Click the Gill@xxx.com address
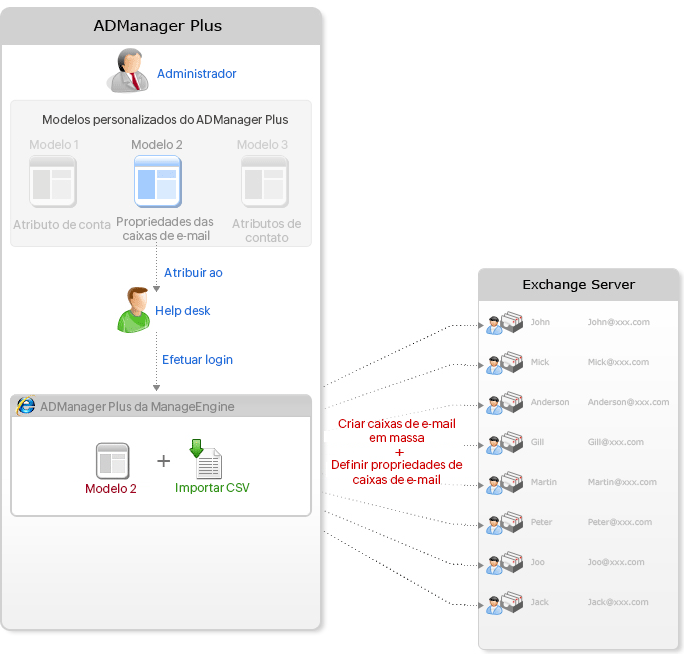 [616, 442]
